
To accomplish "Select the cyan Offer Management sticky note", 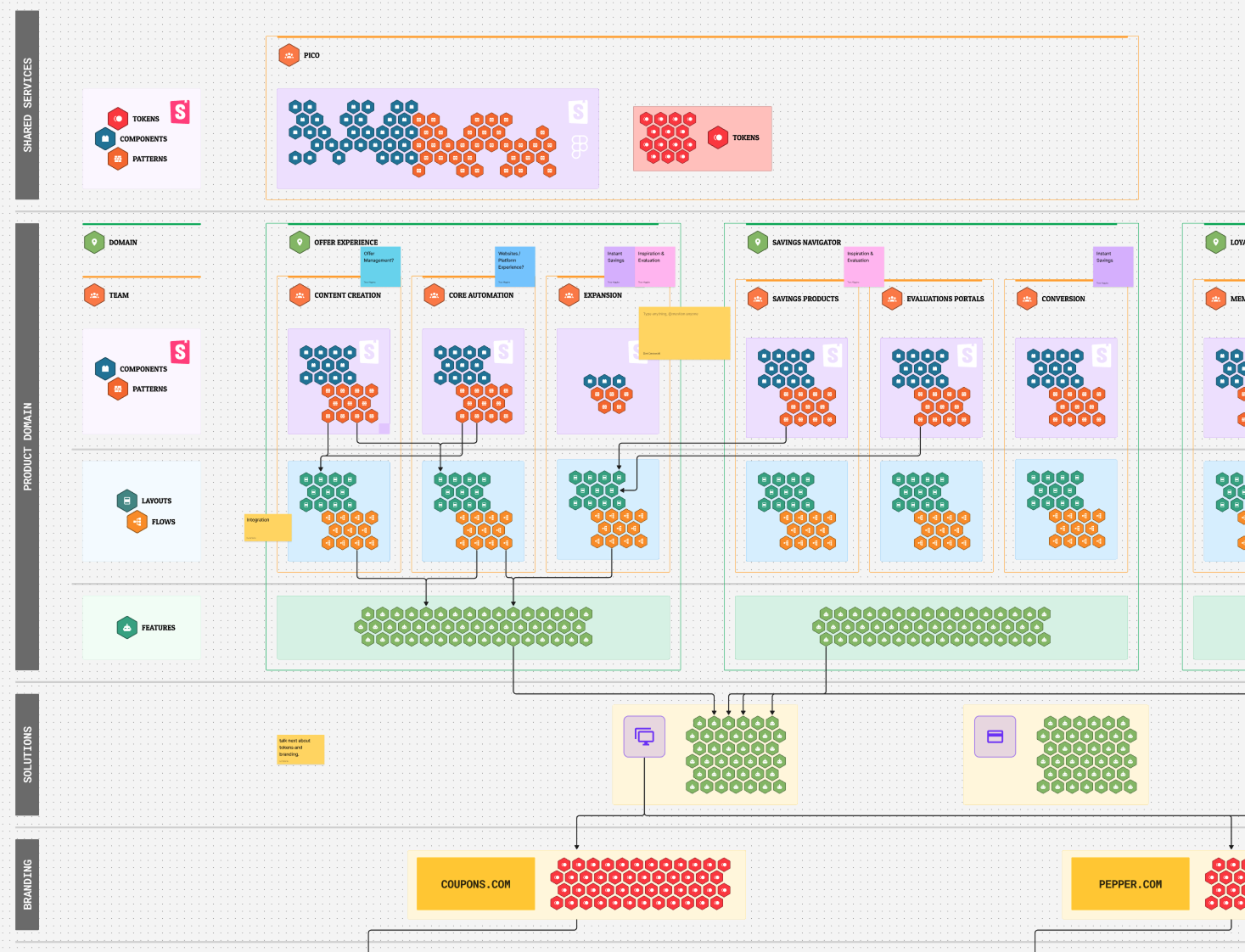I will coord(380,266).
